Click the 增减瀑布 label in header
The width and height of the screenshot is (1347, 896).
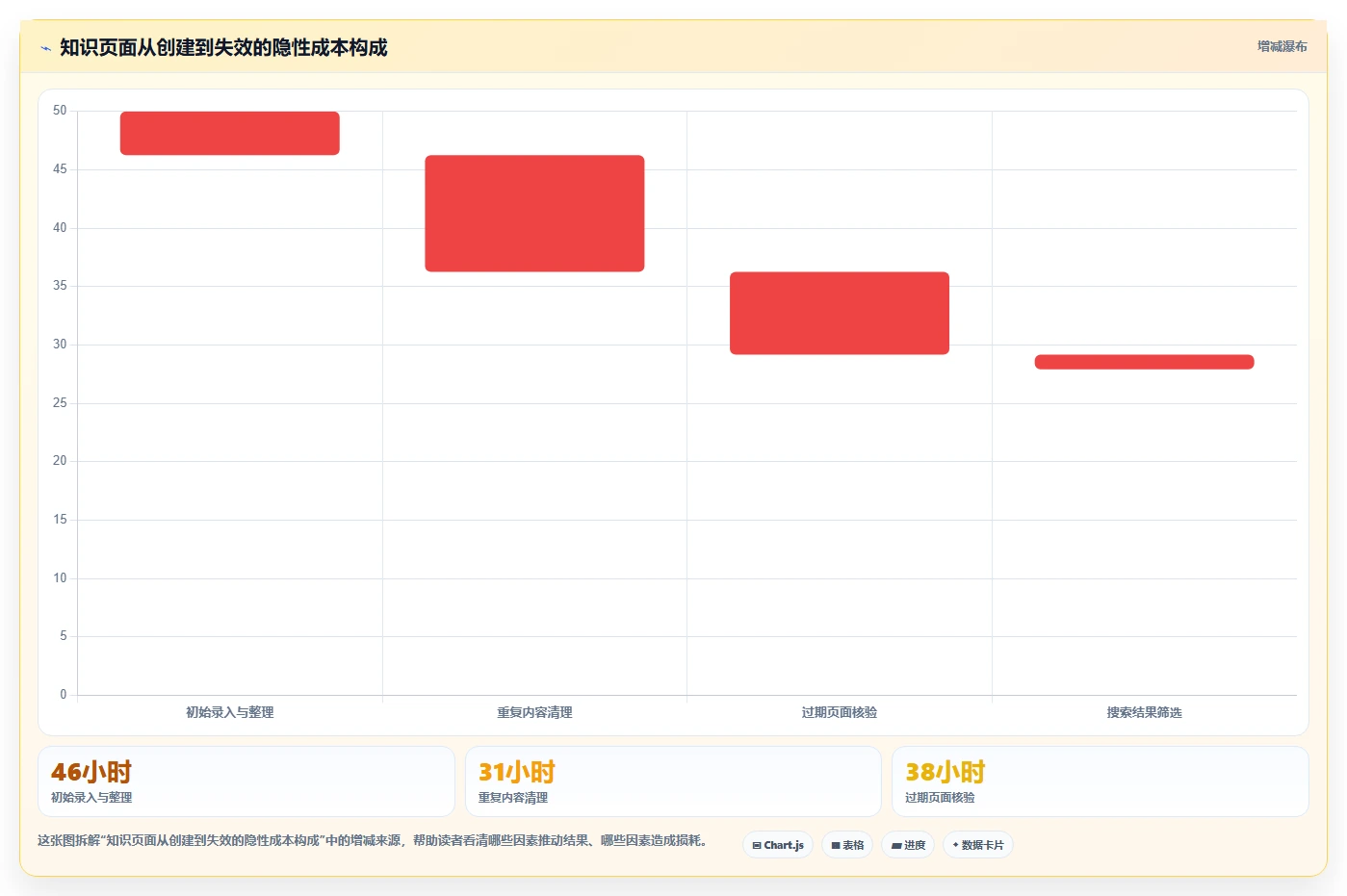(x=1282, y=46)
